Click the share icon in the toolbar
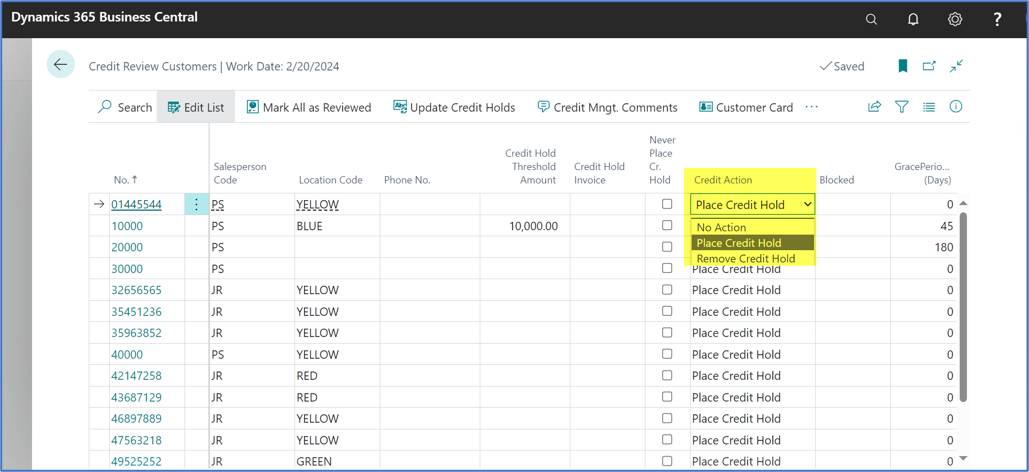Image resolution: width=1029 pixels, height=472 pixels. point(874,106)
